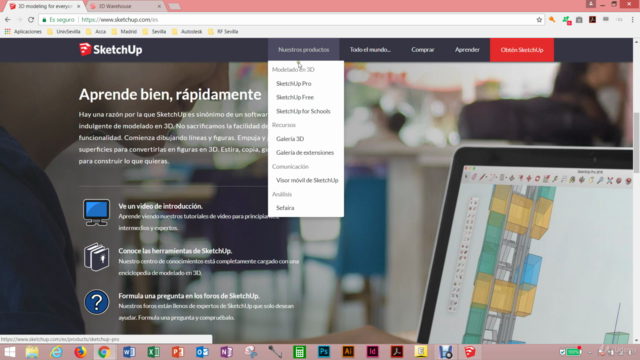Click the question mark forum icon
Viewport: 640px width, 360px height.
(x=97, y=302)
